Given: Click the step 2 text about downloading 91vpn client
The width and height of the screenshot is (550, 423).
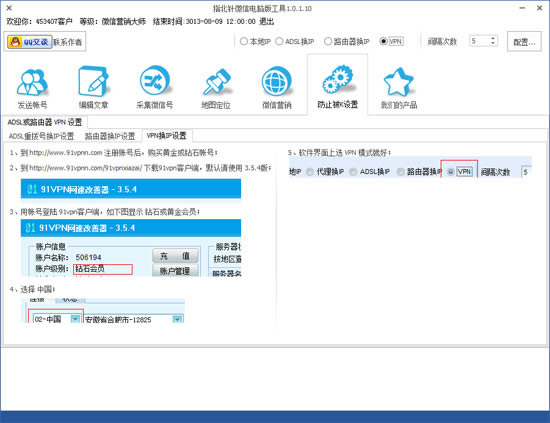Looking at the screenshot, I should pyautogui.click(x=140, y=168).
